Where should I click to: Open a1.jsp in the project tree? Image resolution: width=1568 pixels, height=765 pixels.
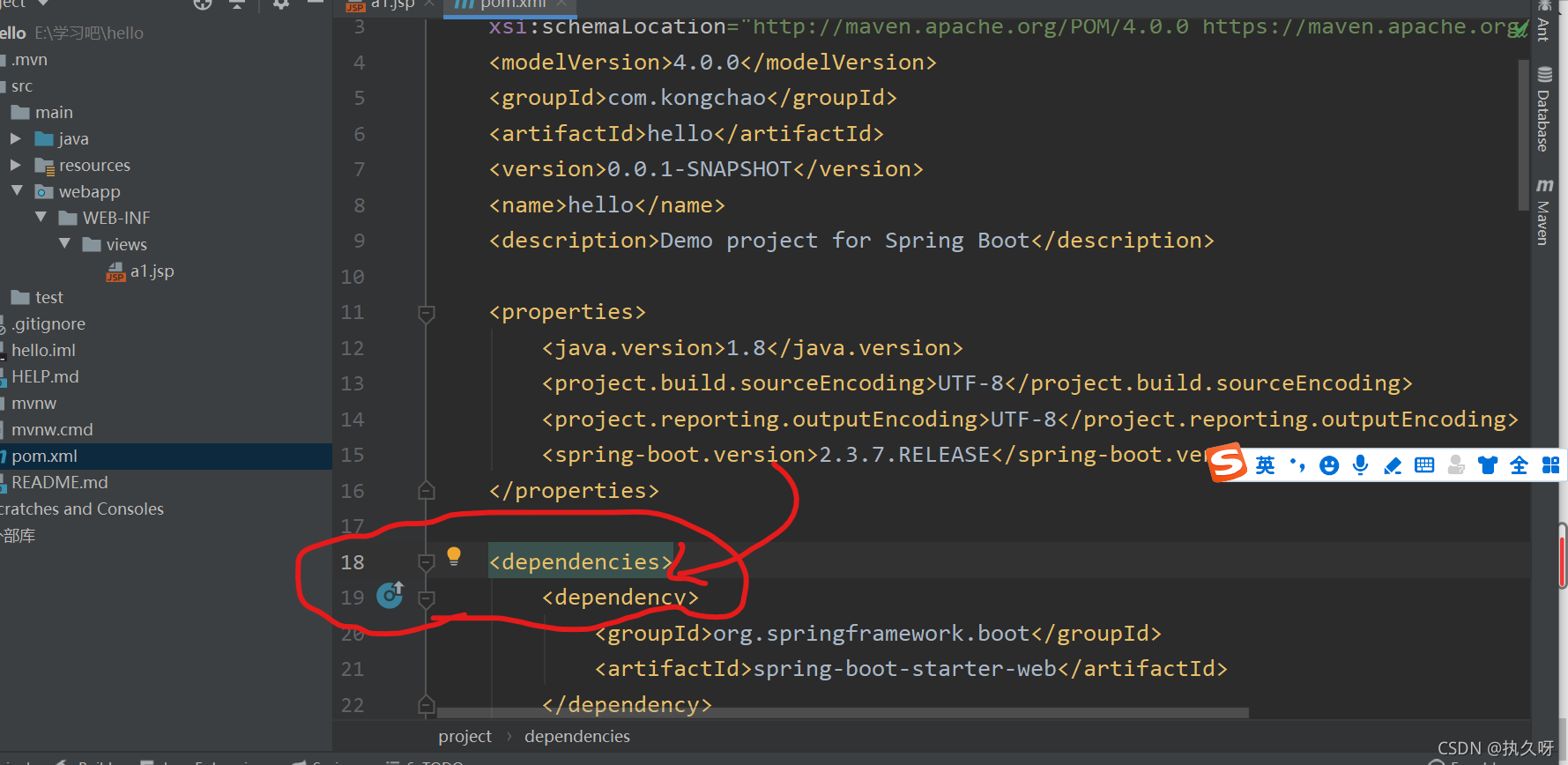(152, 271)
